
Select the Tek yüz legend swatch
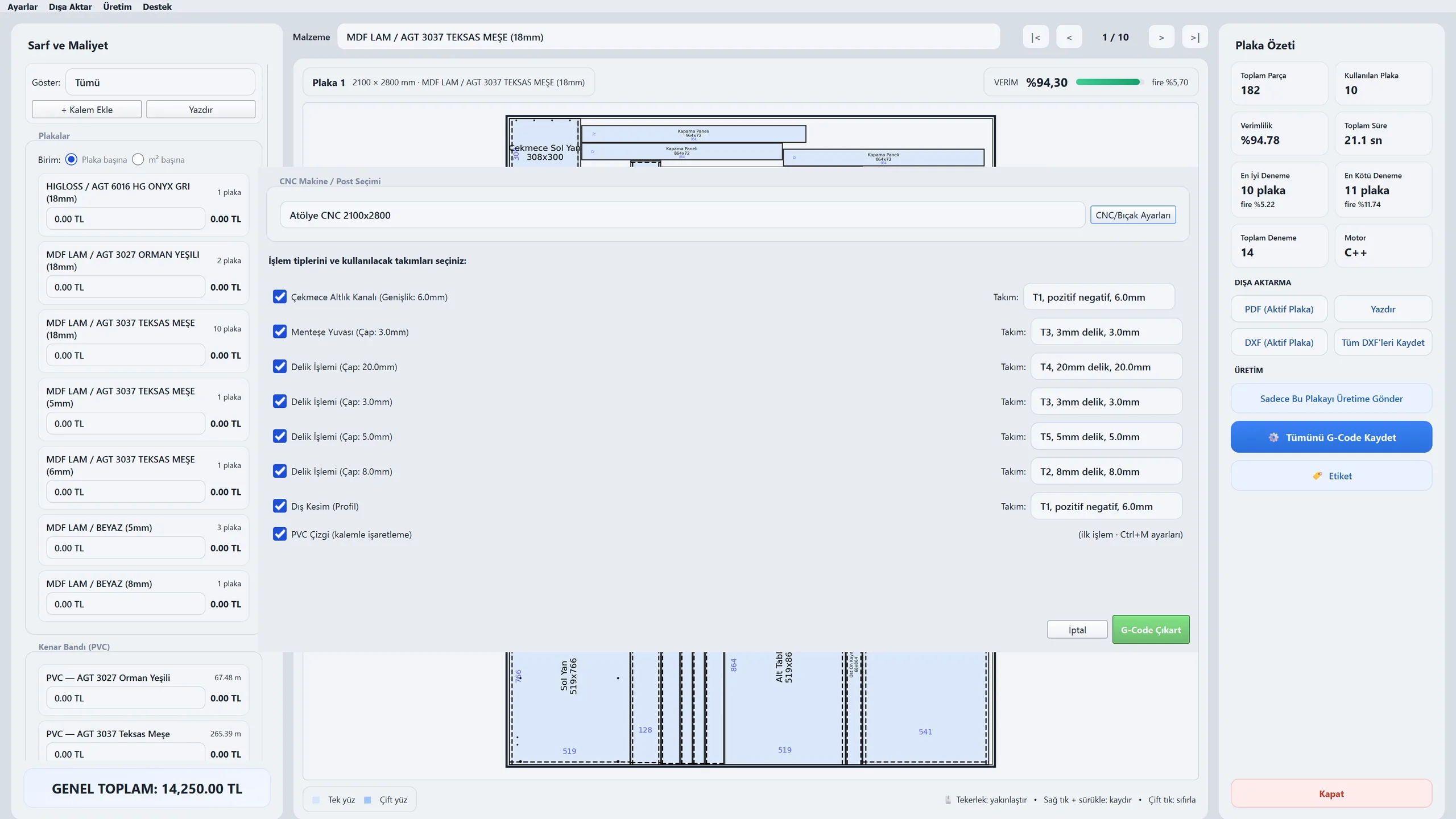(x=316, y=800)
